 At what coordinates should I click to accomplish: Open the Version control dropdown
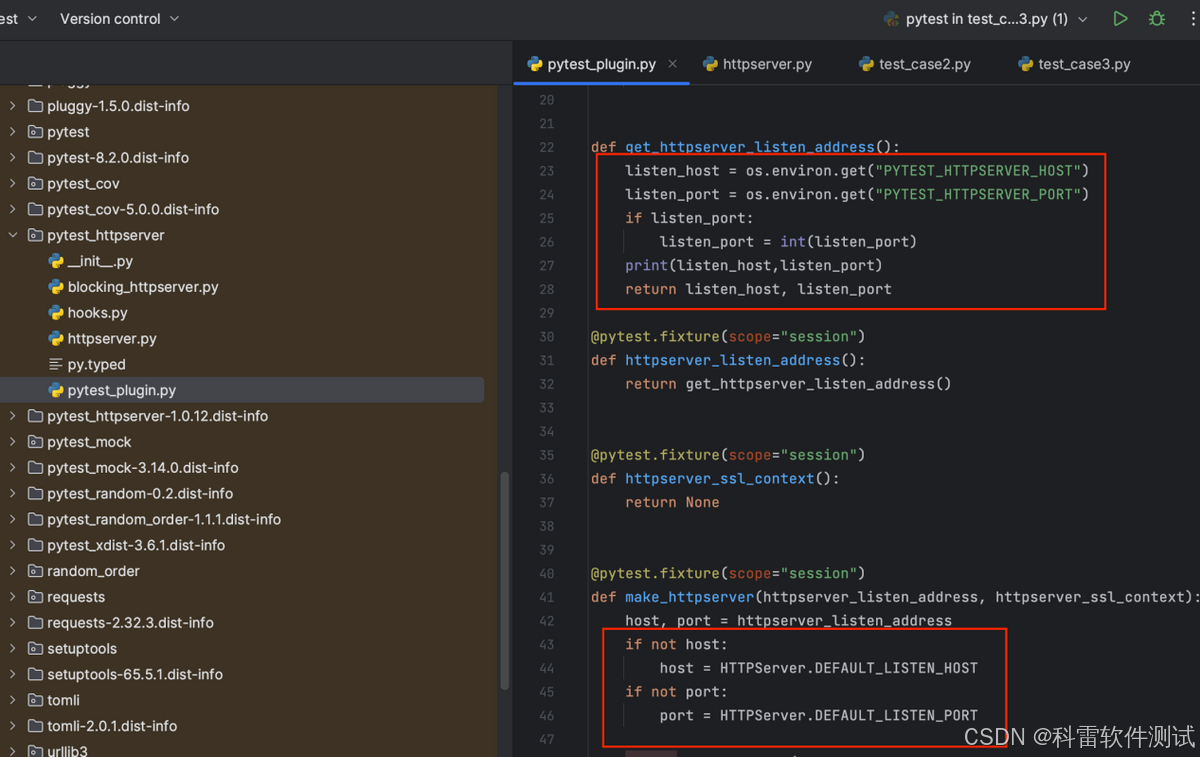pyautogui.click(x=119, y=19)
